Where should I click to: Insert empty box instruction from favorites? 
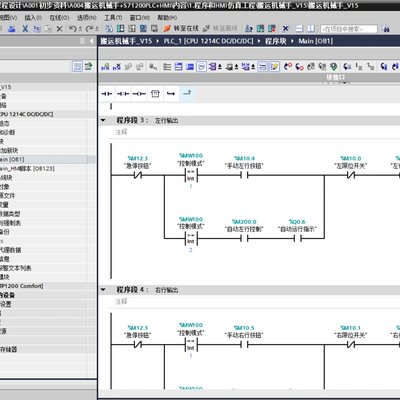click(155, 94)
